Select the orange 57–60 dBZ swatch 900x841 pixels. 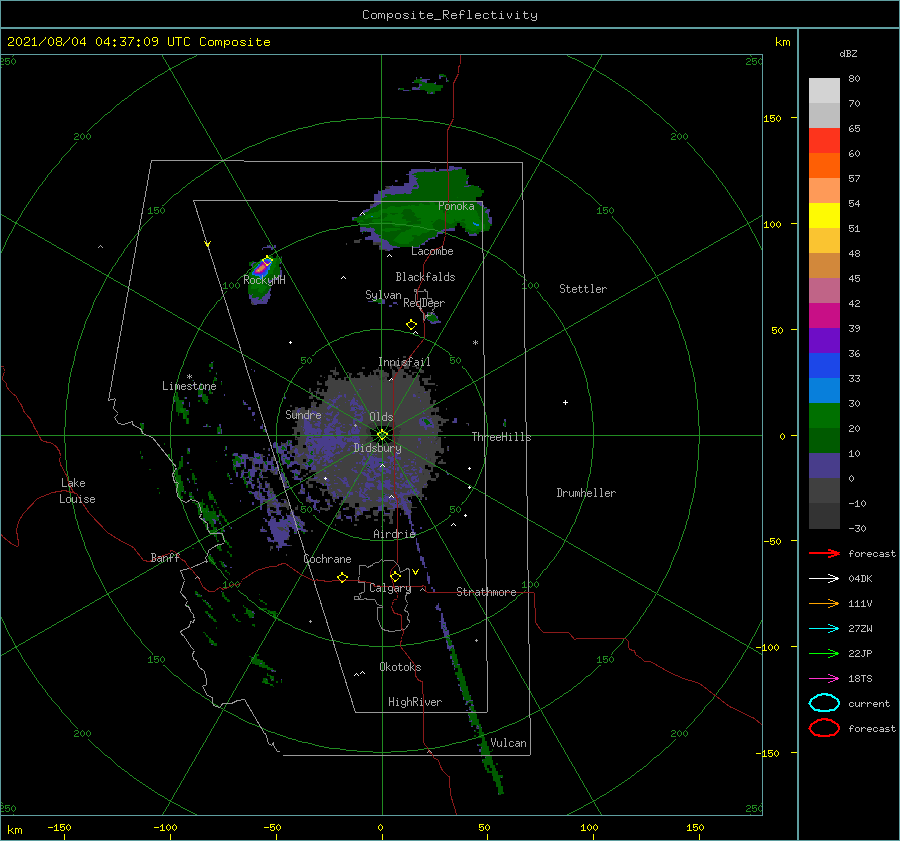[x=824, y=166]
